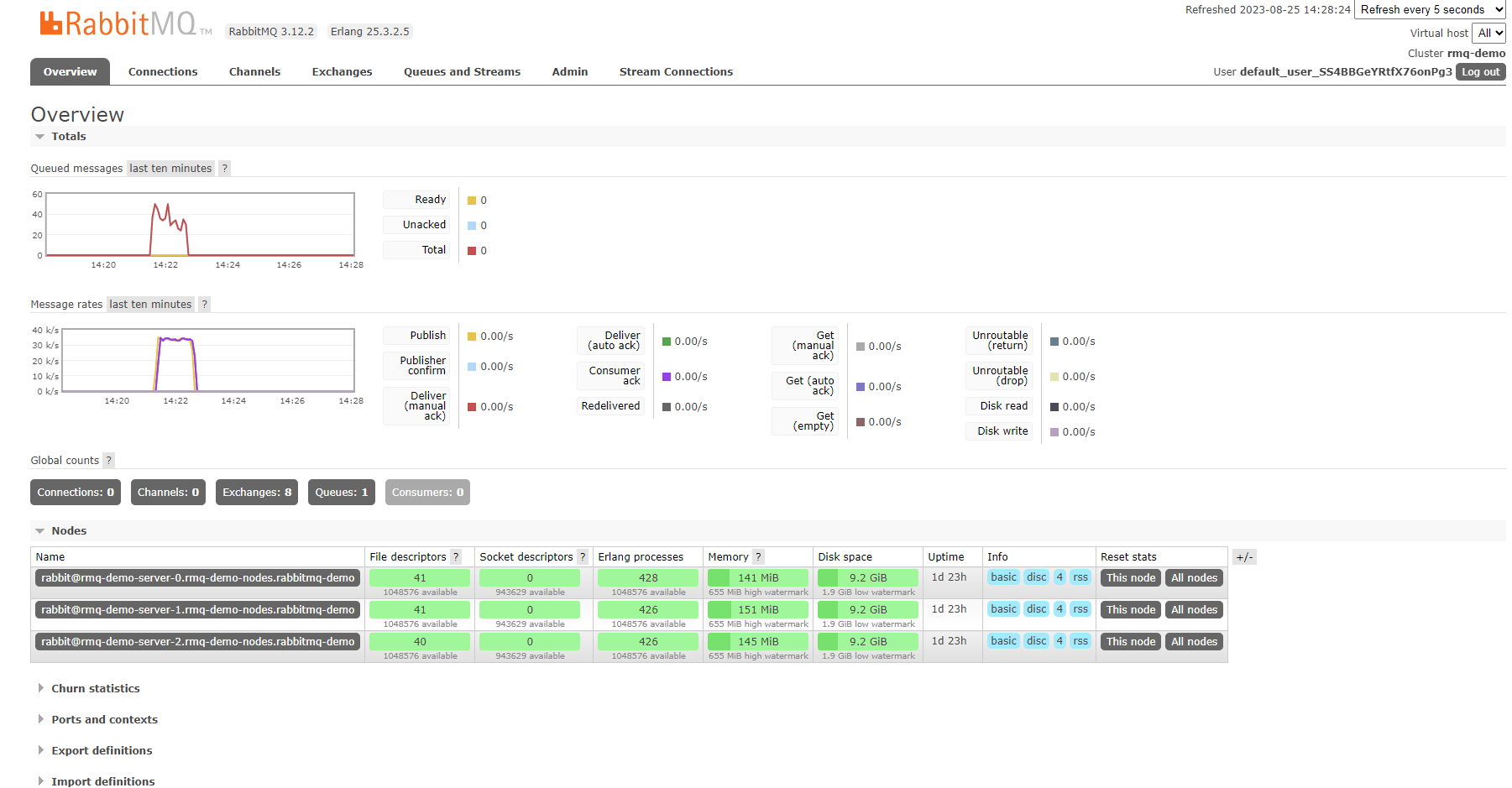Open the Admin tab
Image resolution: width=1512 pixels, height=788 pixels.
(x=570, y=72)
